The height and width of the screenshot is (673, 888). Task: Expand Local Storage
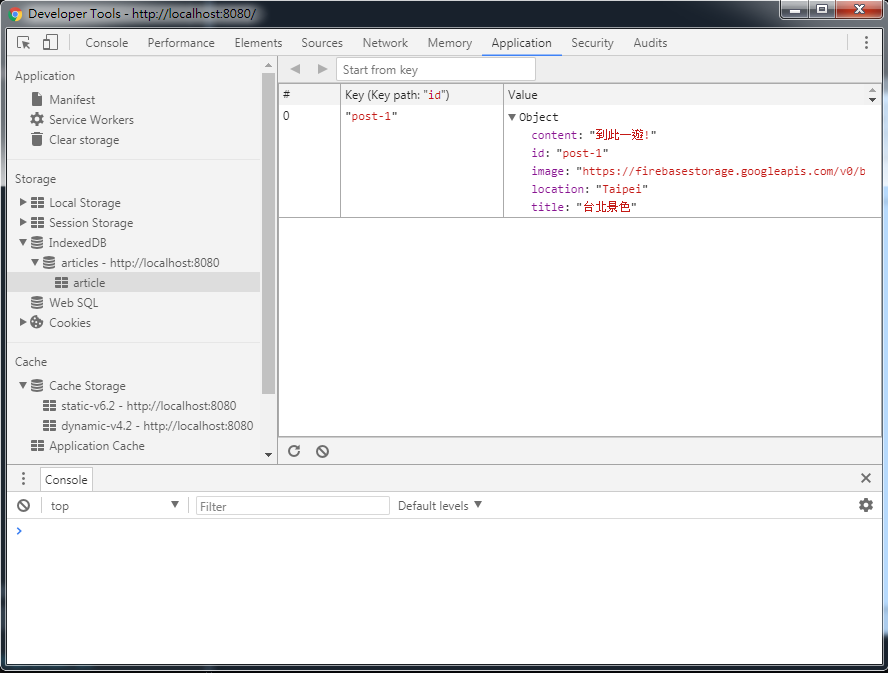click(x=23, y=202)
